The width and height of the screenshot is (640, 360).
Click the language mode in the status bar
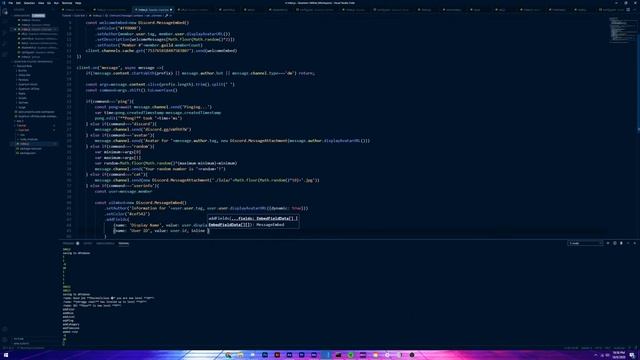point(619,348)
